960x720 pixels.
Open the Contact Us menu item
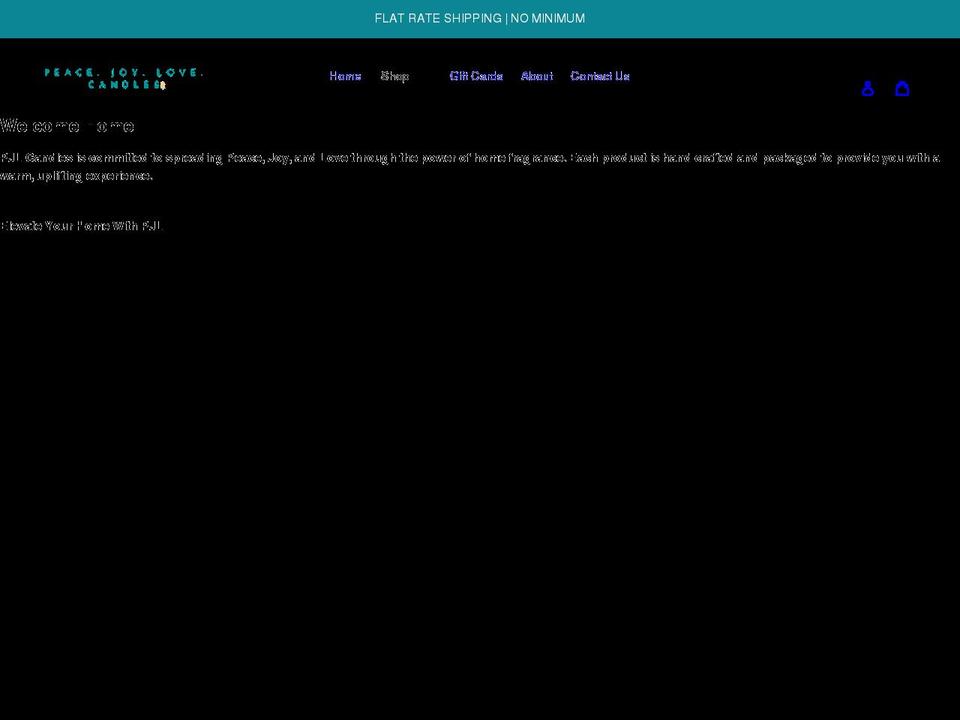point(599,76)
